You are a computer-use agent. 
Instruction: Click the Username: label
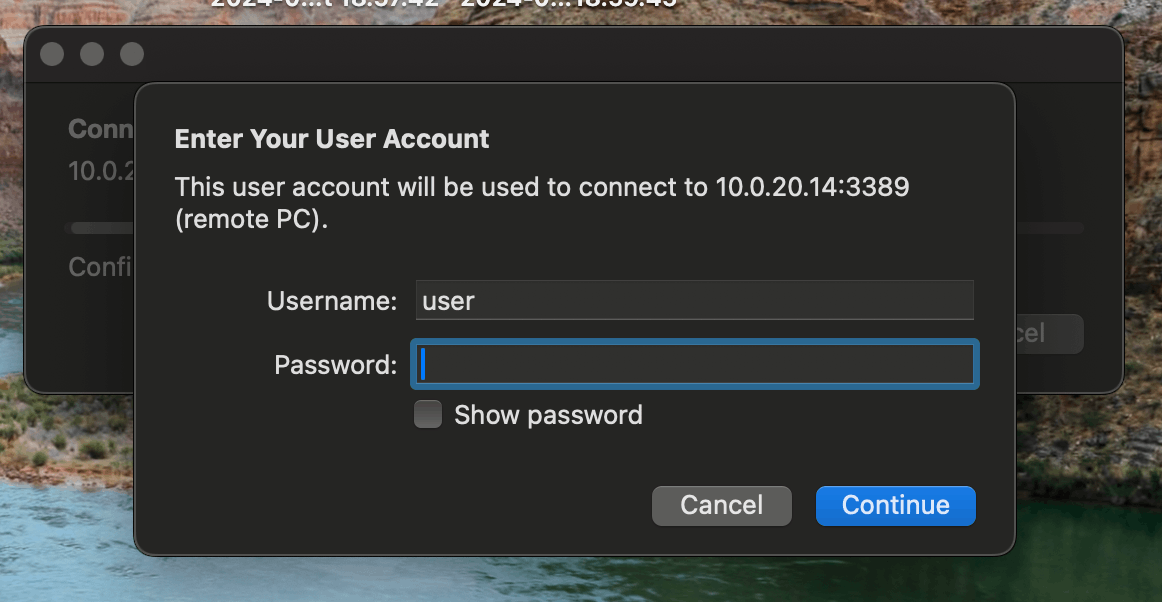[332, 301]
